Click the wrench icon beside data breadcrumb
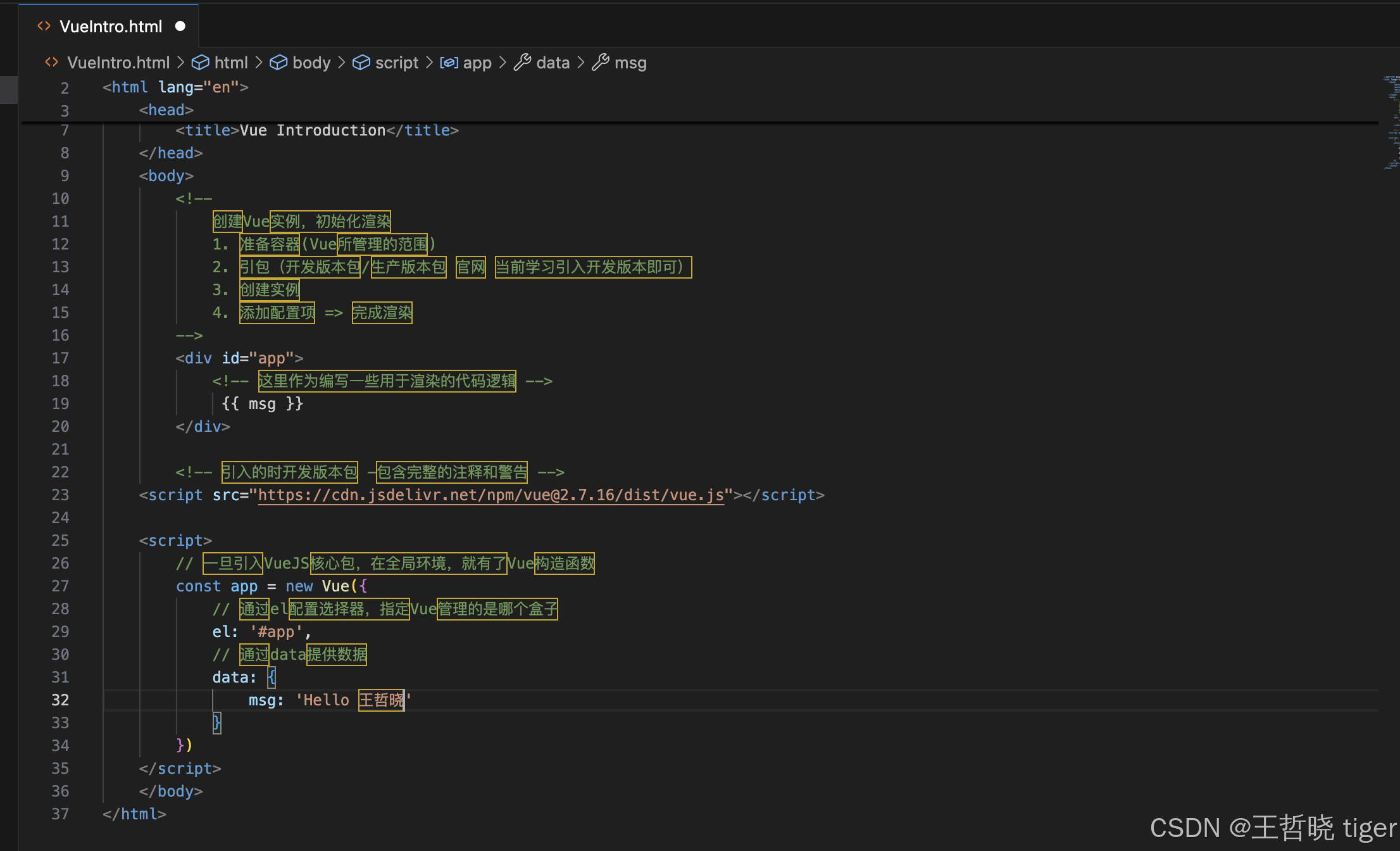 point(522,62)
